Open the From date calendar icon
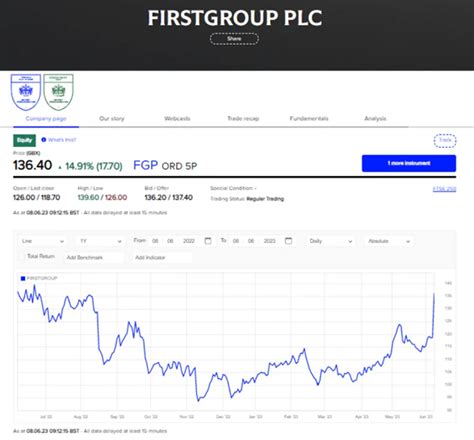The image size is (474, 440). coord(208,241)
